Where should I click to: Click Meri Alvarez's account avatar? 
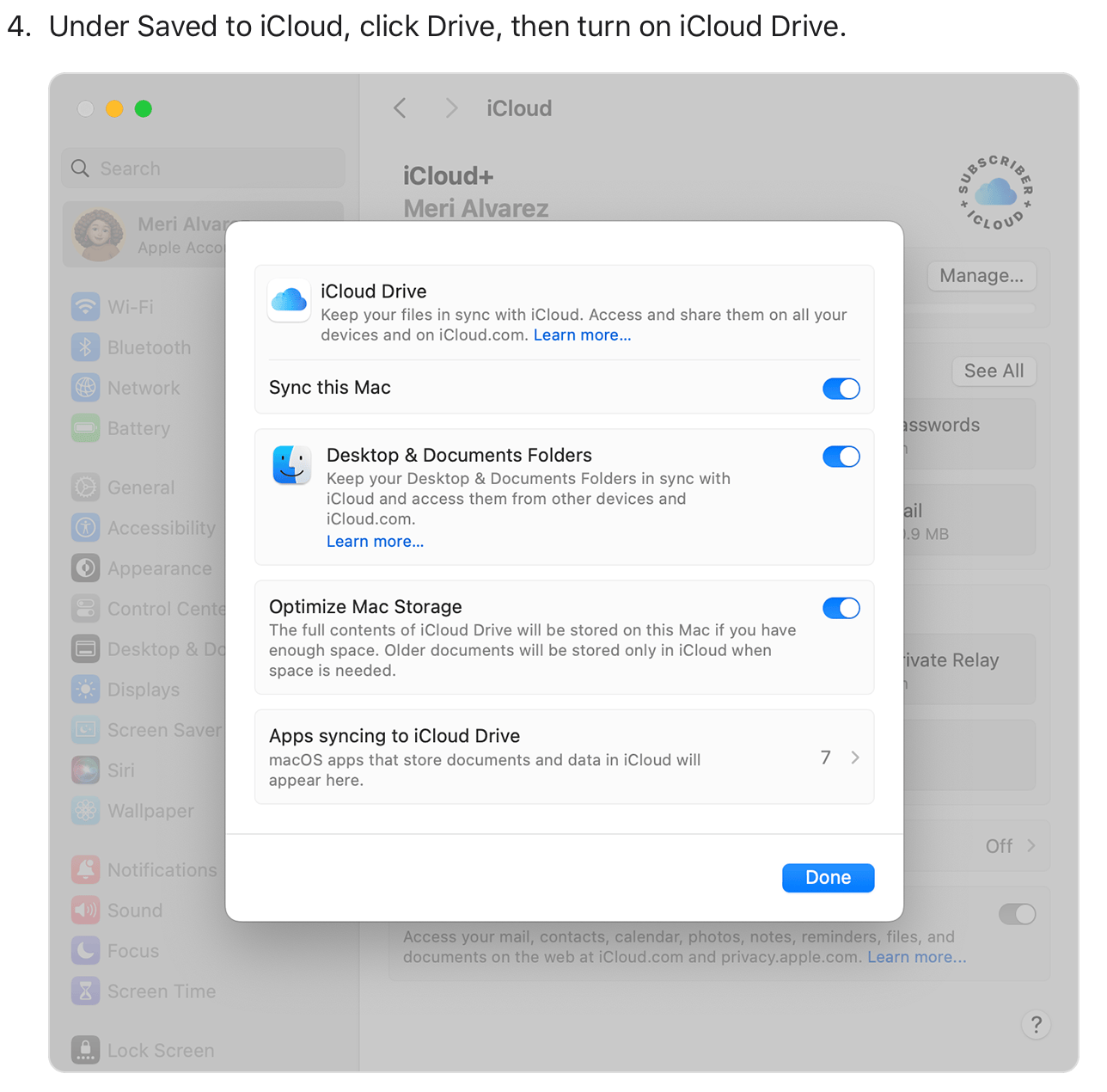[x=99, y=234]
